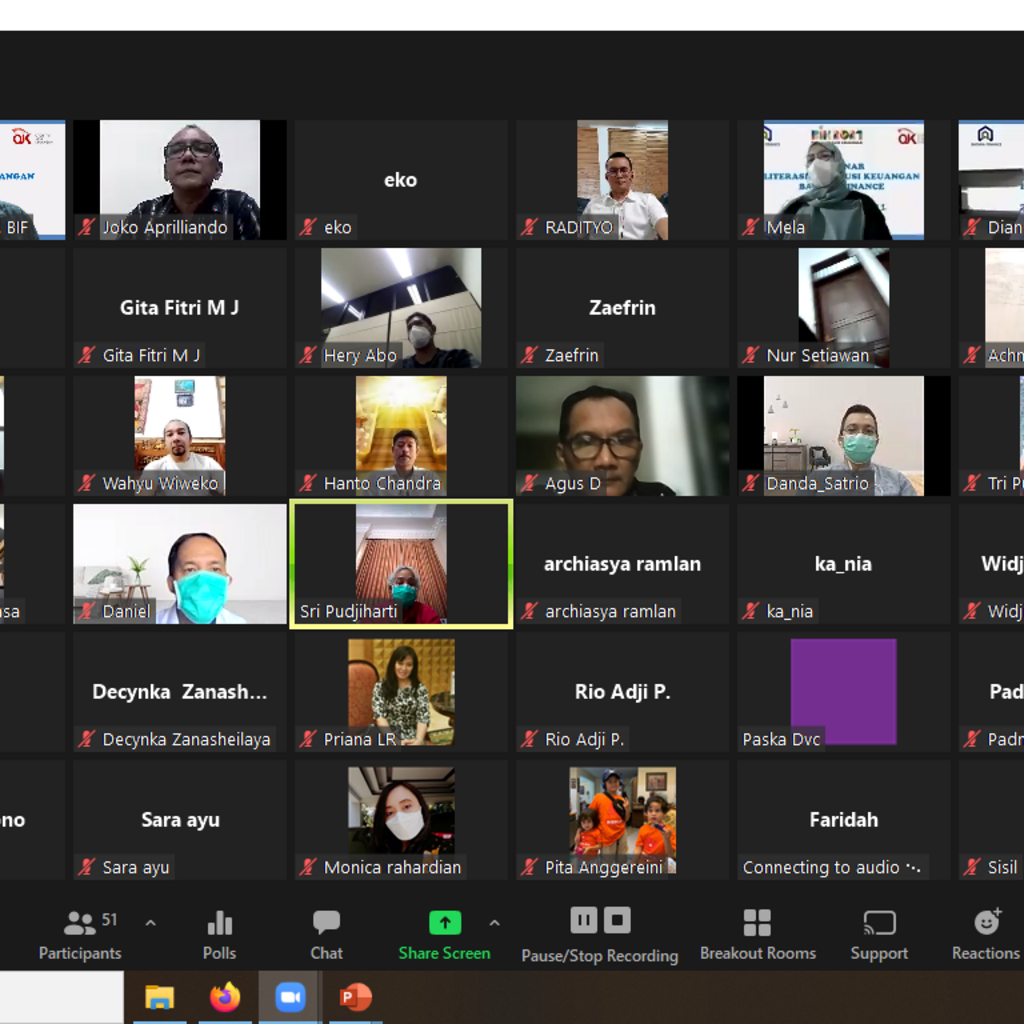Expand the arrow beside Participants
The height and width of the screenshot is (1024, 1024).
(151, 923)
